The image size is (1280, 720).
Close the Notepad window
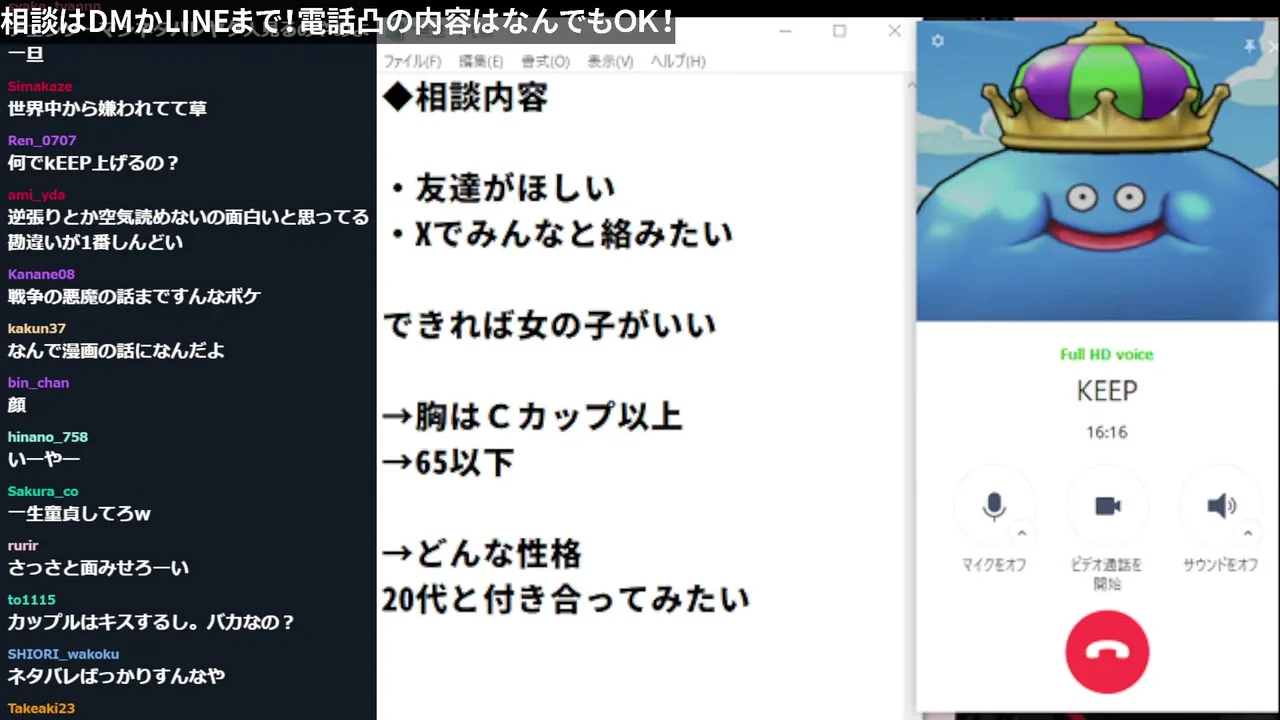point(894,31)
